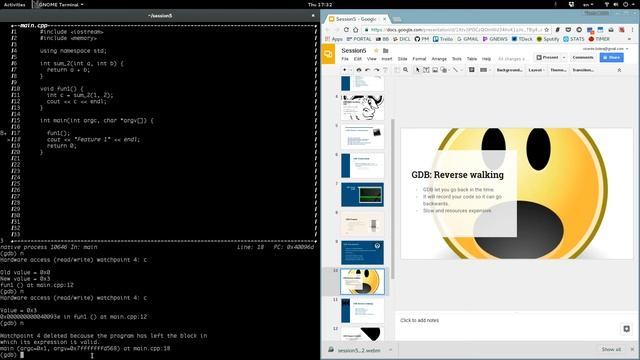Open the Apps bookmark shortcut

334,39
